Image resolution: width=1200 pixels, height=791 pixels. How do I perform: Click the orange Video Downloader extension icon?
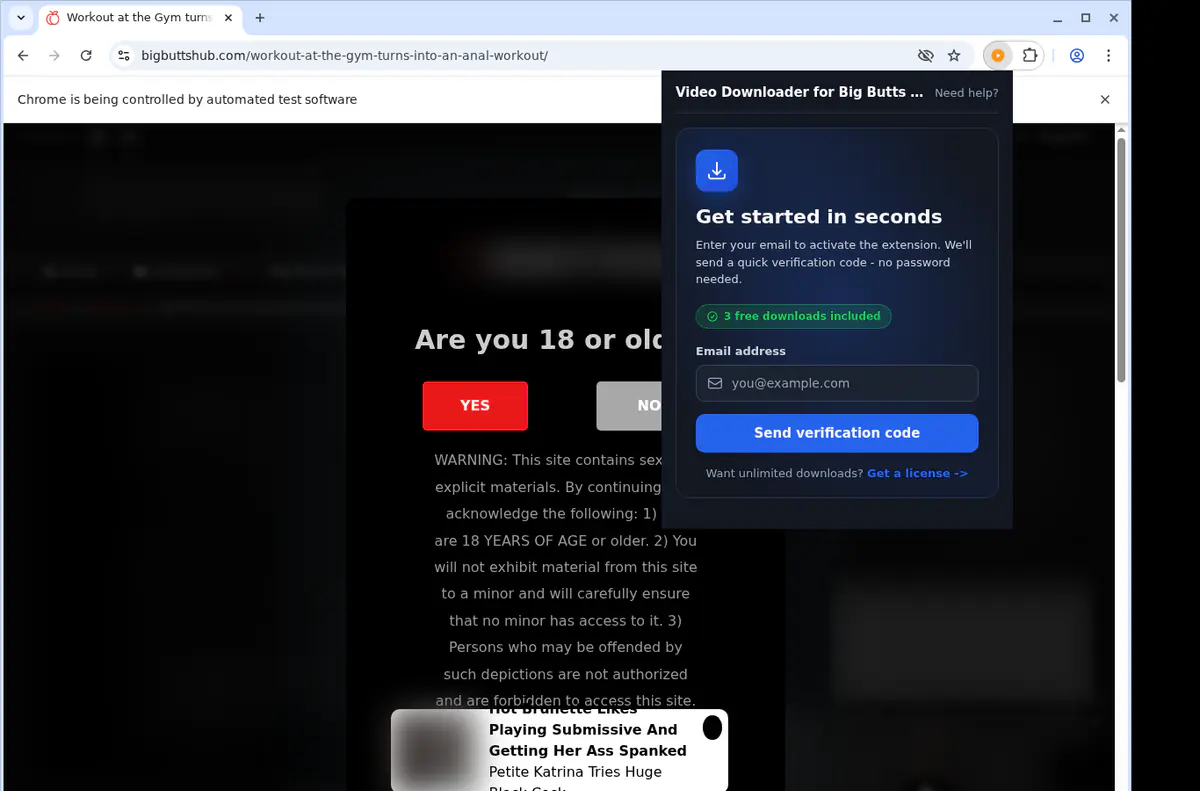click(998, 56)
